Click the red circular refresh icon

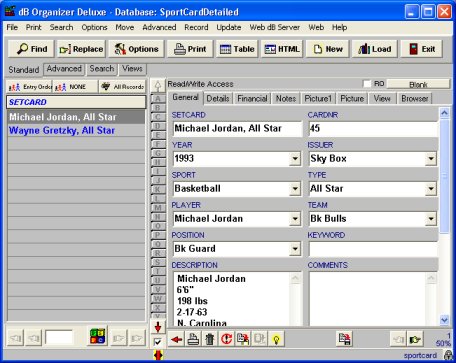coord(226,339)
